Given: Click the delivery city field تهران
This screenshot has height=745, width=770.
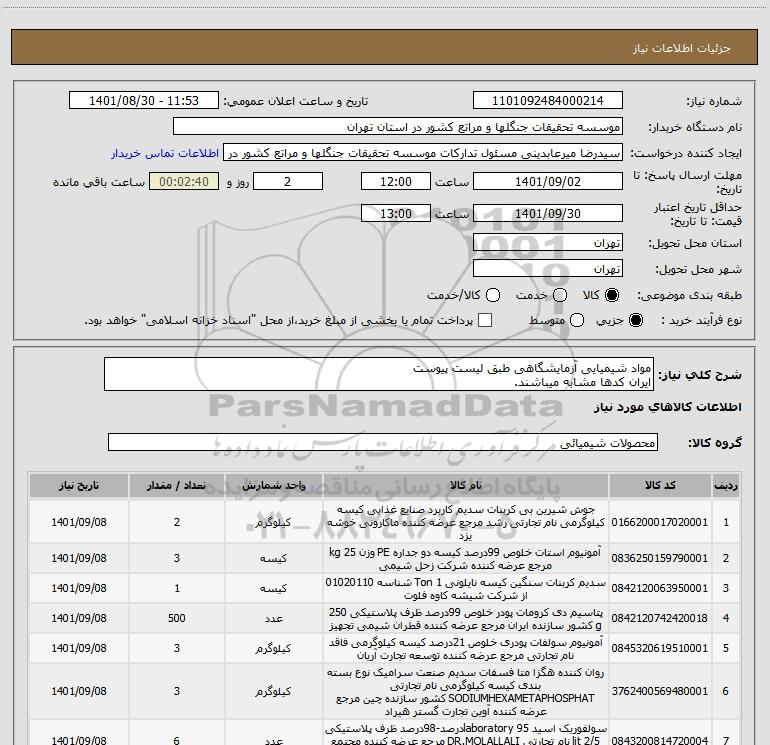Looking at the screenshot, I should click(548, 268).
